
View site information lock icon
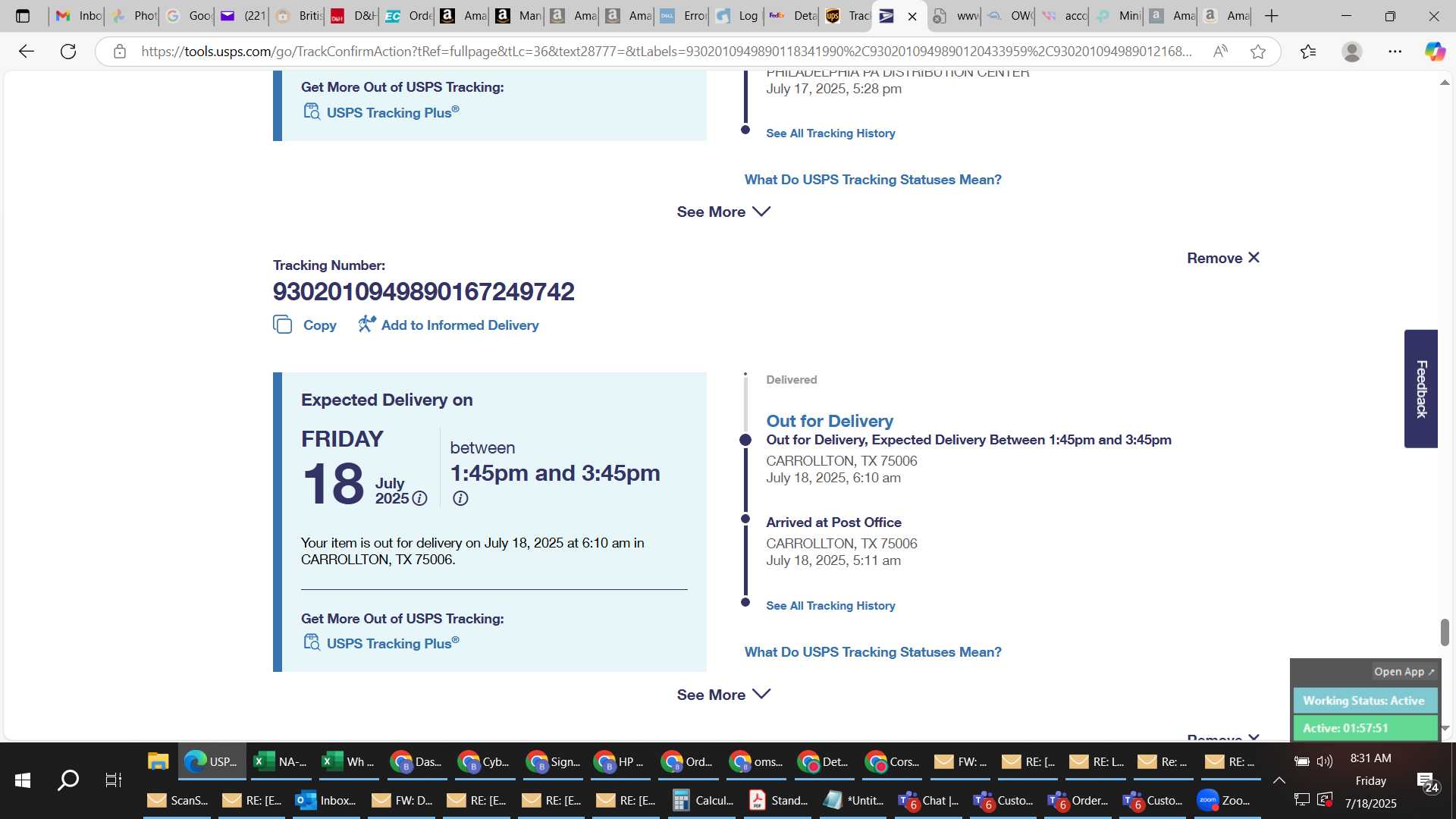[x=120, y=52]
